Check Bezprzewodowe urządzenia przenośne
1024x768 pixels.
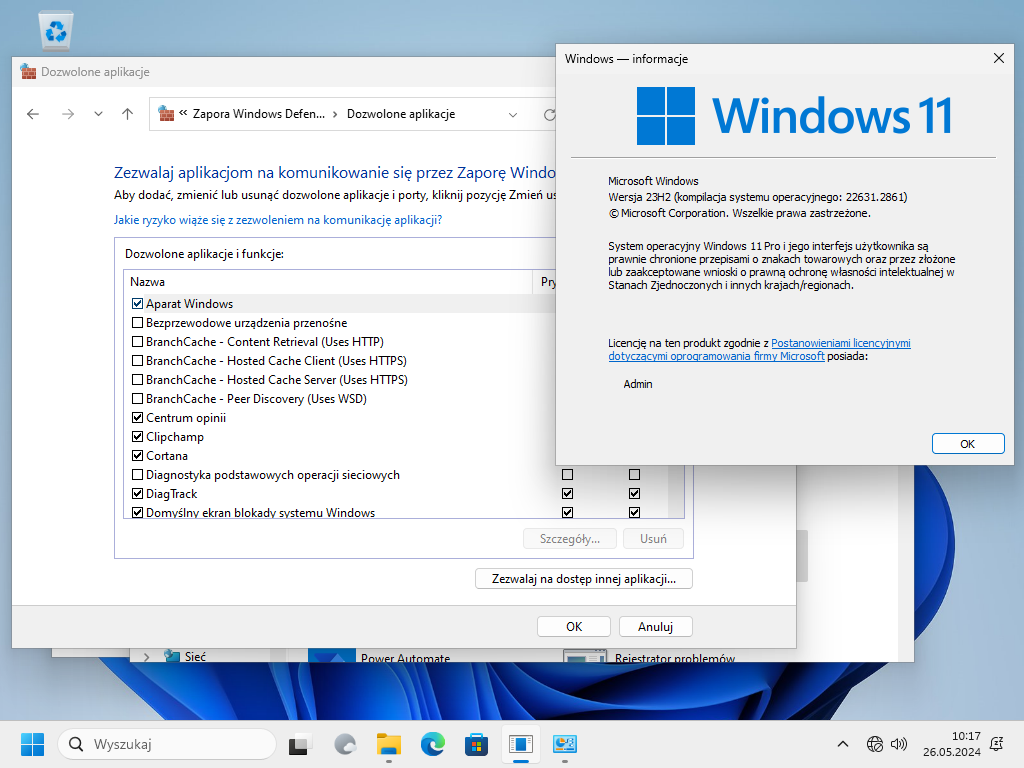(137, 323)
